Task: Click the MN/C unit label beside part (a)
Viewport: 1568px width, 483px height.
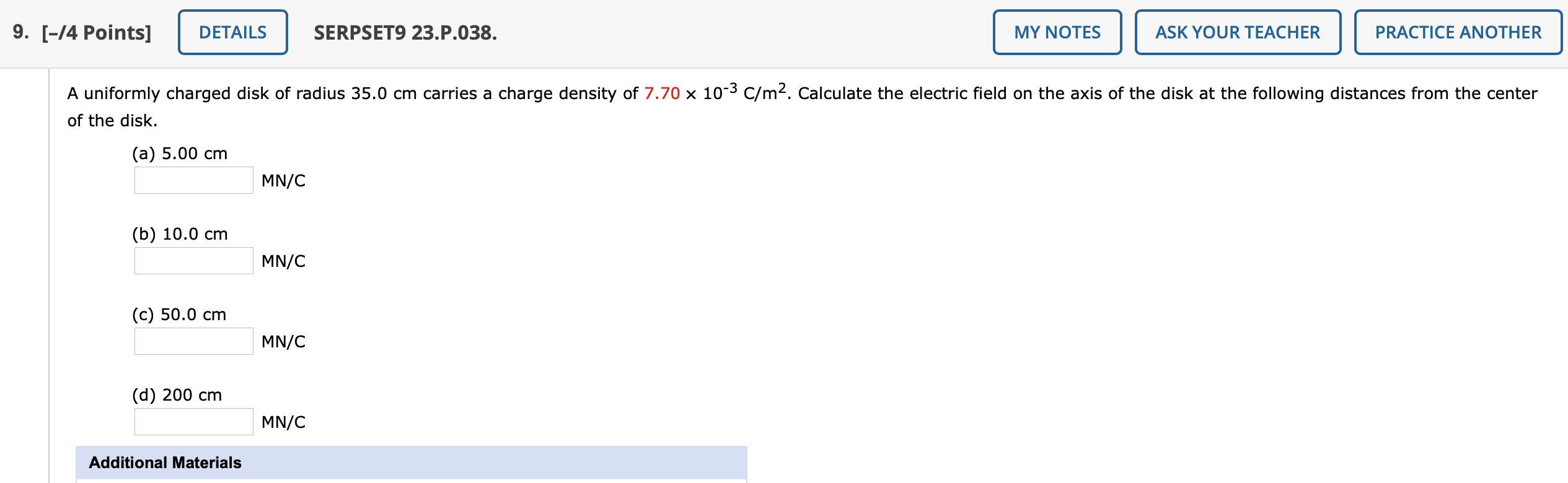Action: (x=283, y=181)
